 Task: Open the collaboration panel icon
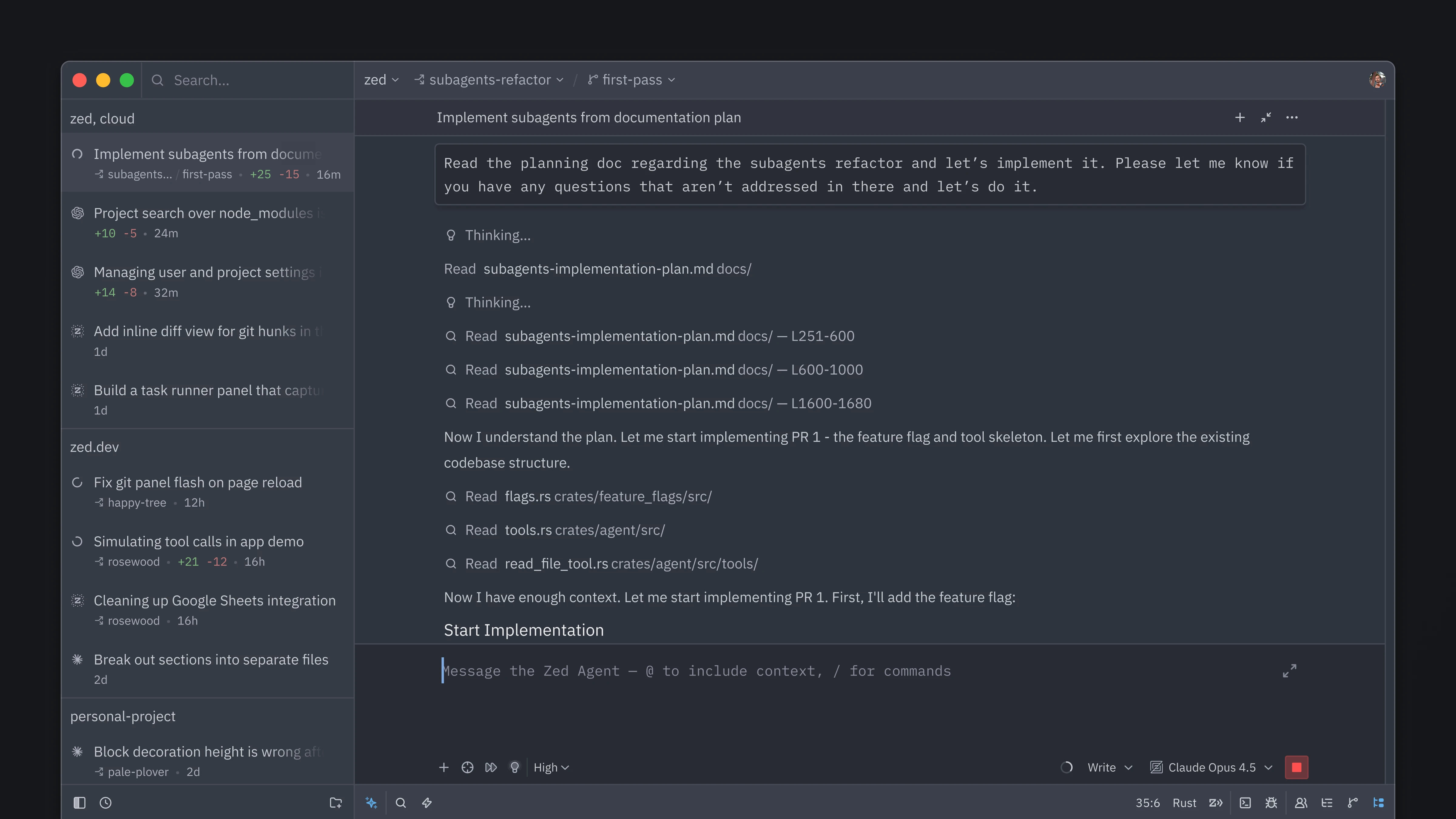pyautogui.click(x=1301, y=803)
